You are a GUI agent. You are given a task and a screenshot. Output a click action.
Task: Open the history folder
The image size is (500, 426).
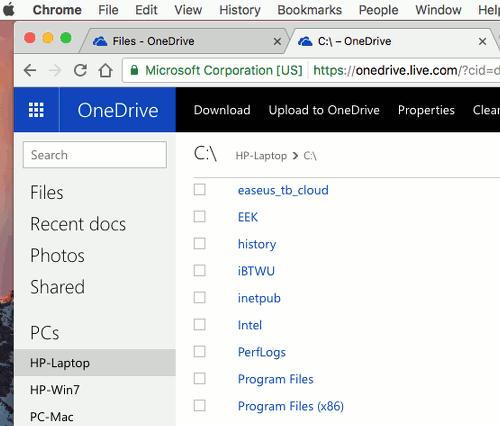tap(257, 244)
